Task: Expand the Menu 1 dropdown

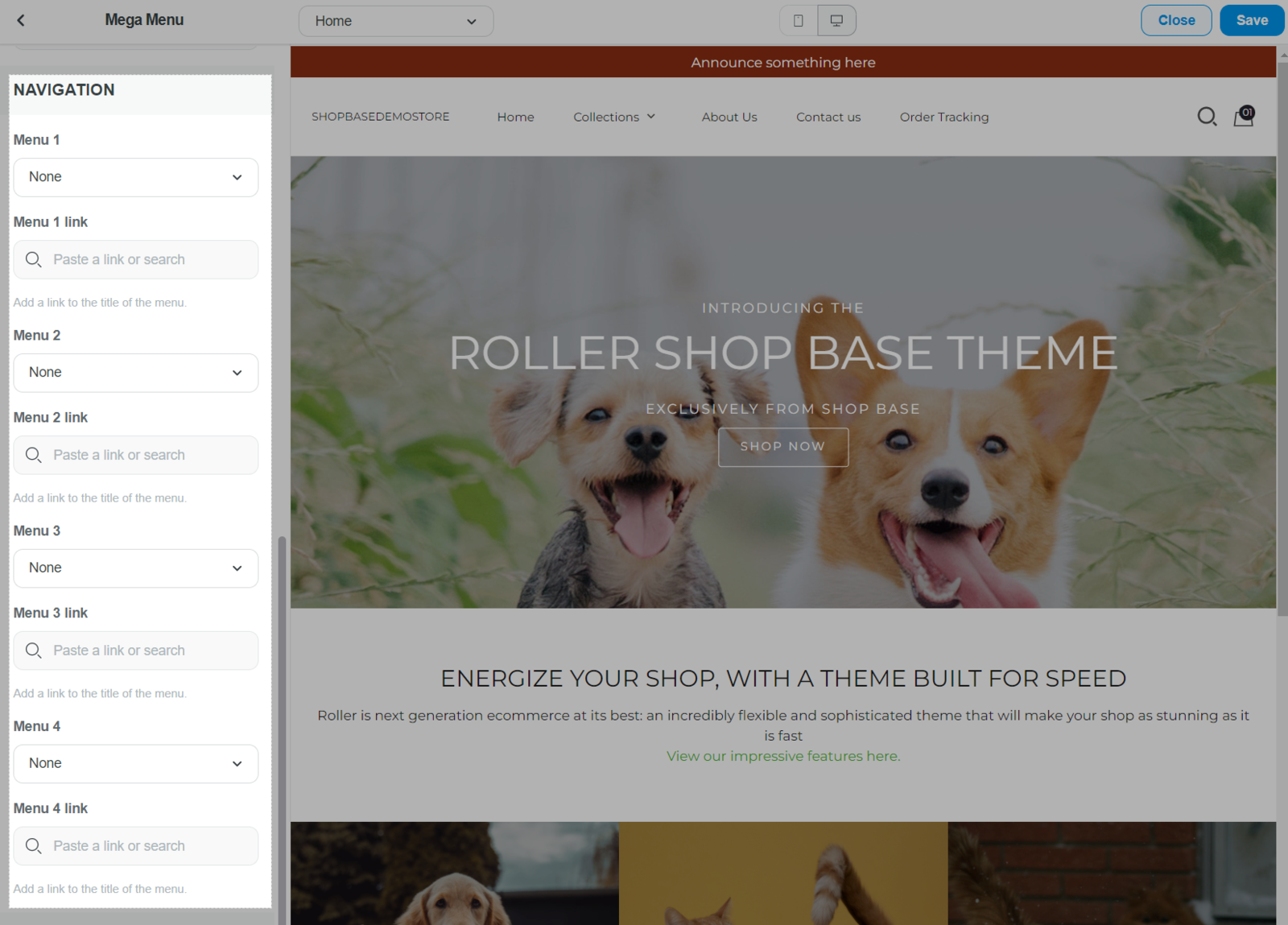Action: (x=136, y=177)
